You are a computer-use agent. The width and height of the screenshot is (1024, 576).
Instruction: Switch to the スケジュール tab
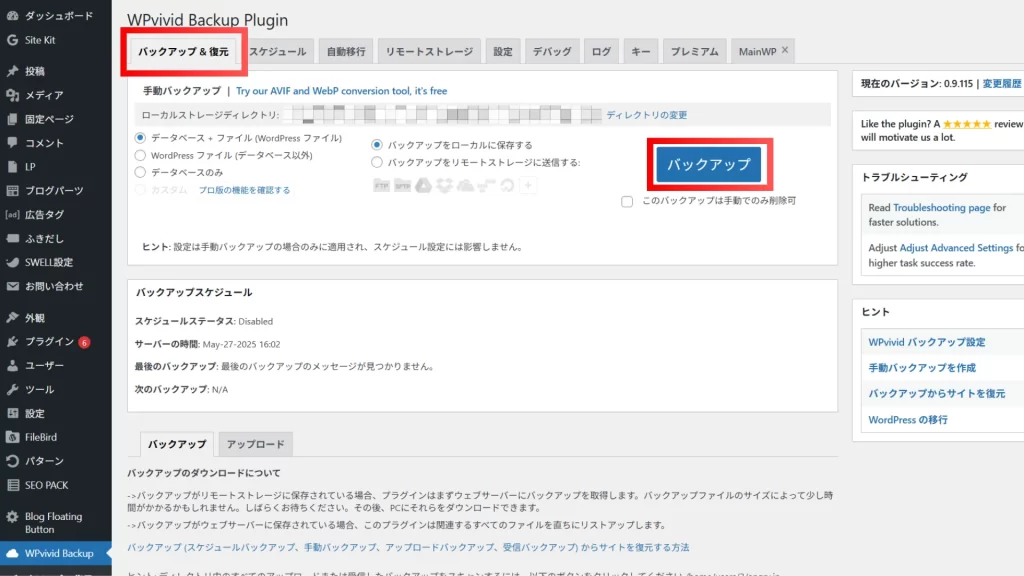pyautogui.click(x=278, y=51)
